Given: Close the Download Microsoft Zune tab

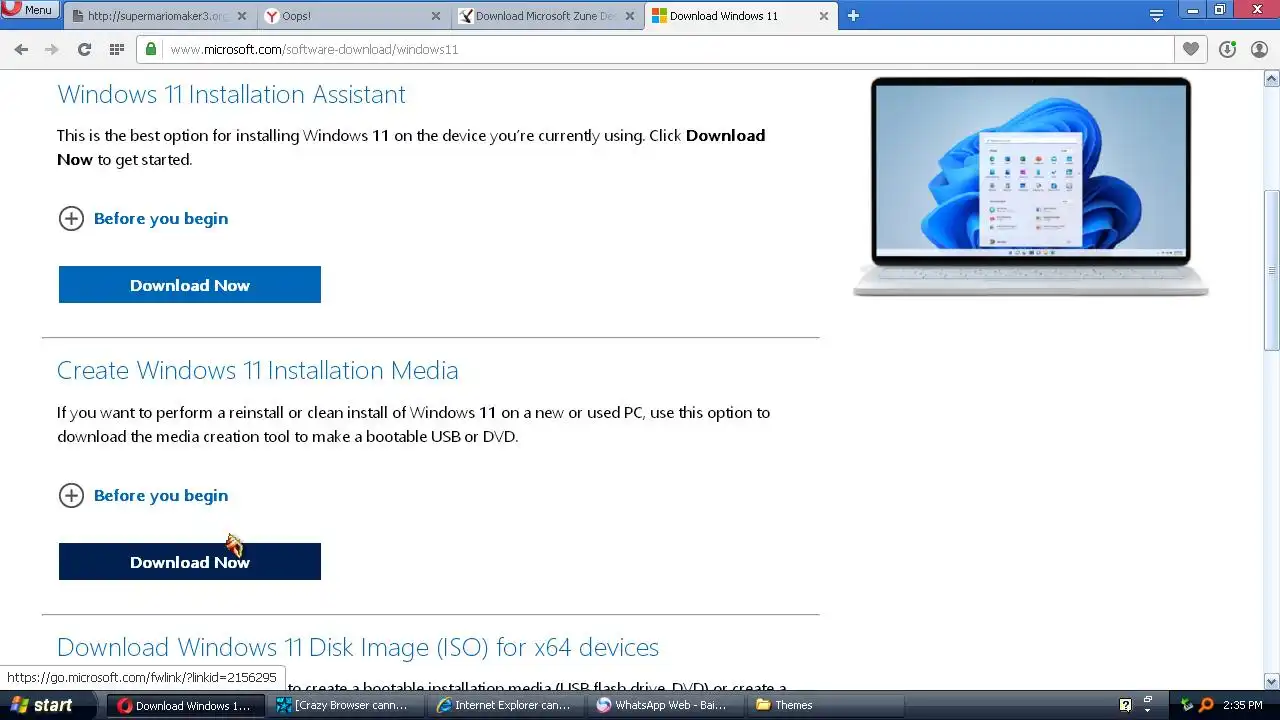Looking at the screenshot, I should 628,16.
